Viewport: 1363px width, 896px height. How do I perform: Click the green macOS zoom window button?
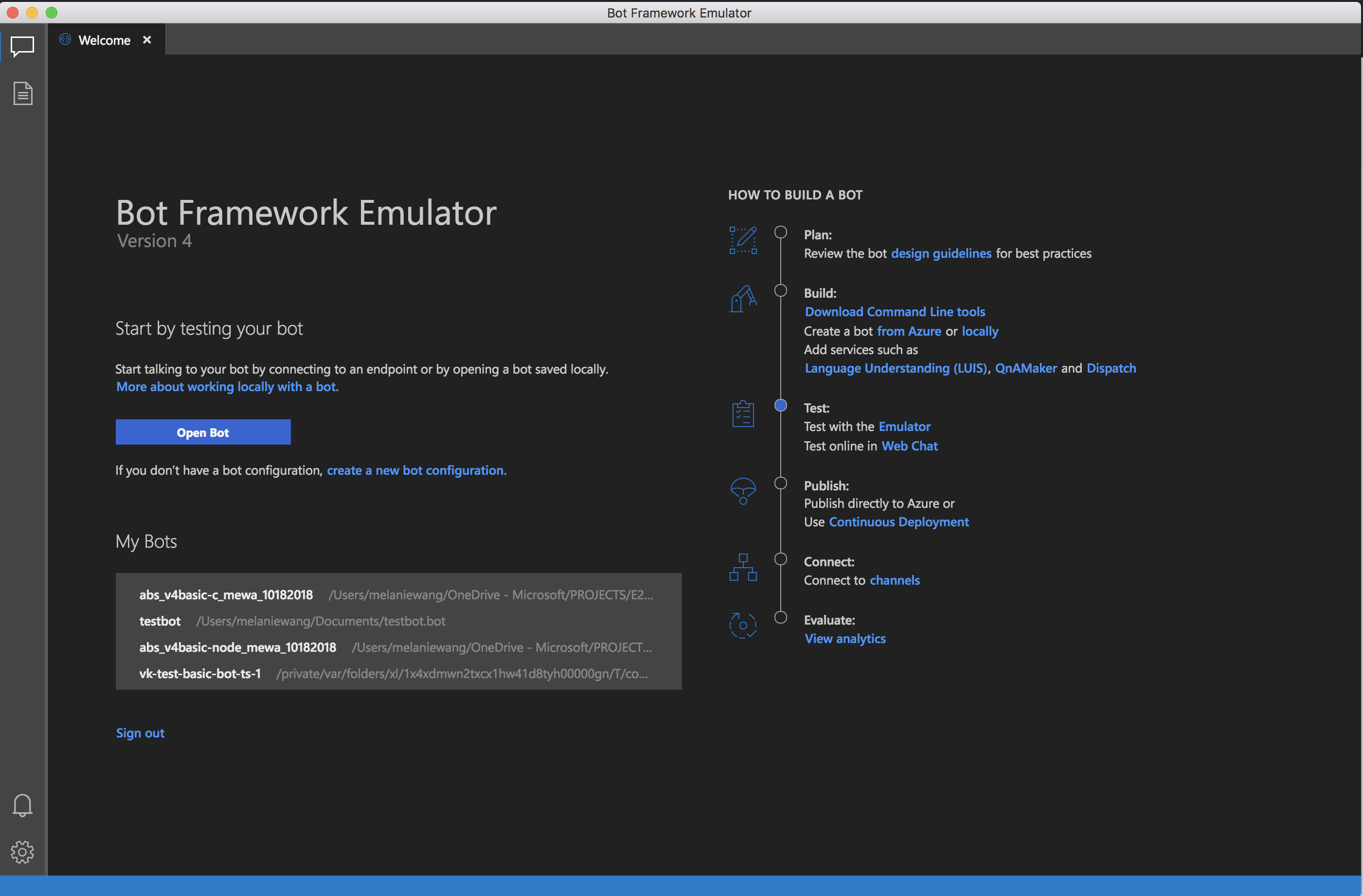52,13
